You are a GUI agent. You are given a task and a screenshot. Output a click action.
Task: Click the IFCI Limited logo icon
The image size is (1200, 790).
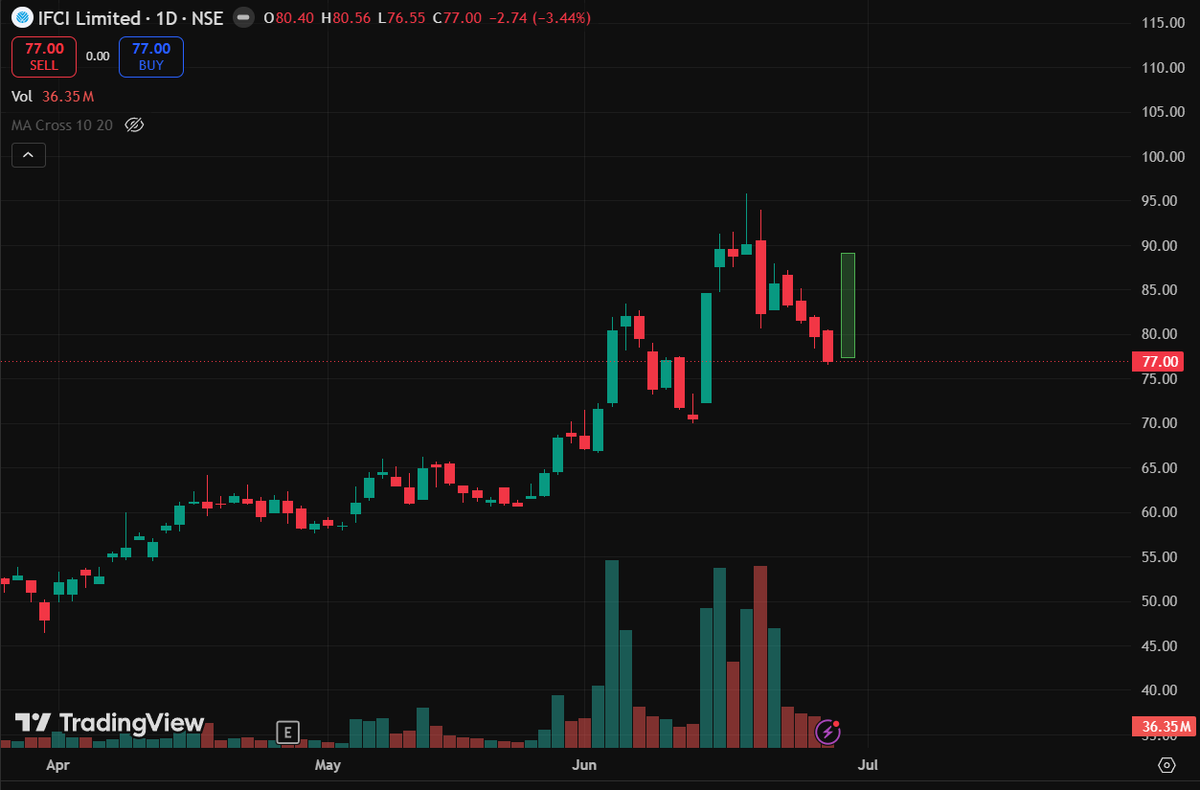(20, 18)
